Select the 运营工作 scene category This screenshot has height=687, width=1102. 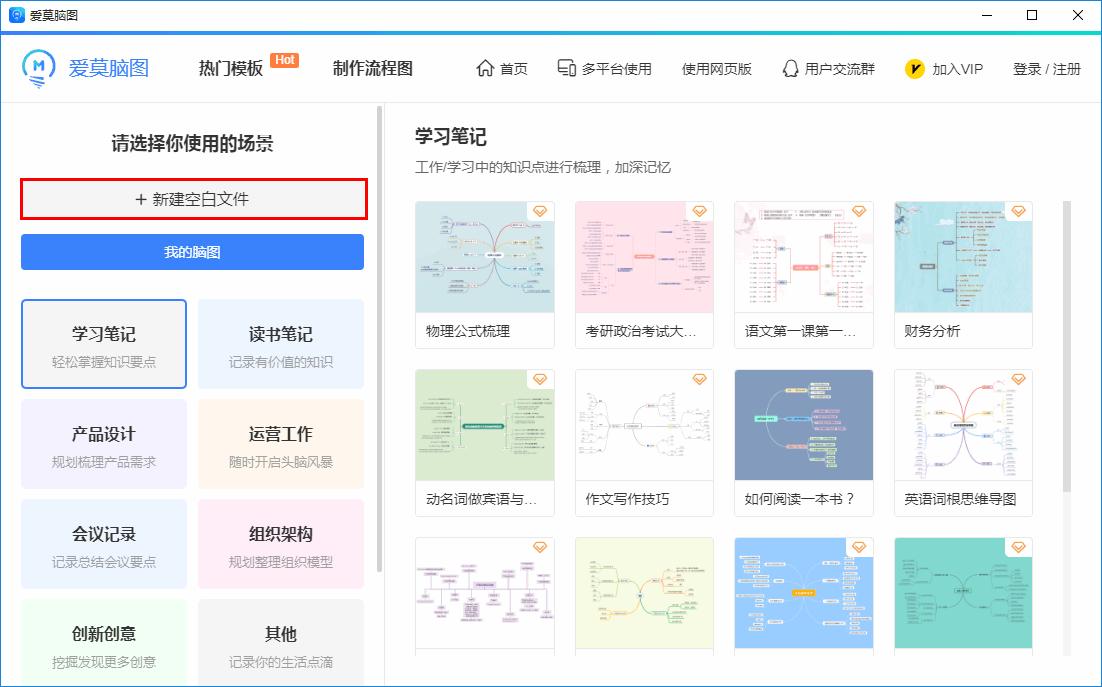pos(281,444)
